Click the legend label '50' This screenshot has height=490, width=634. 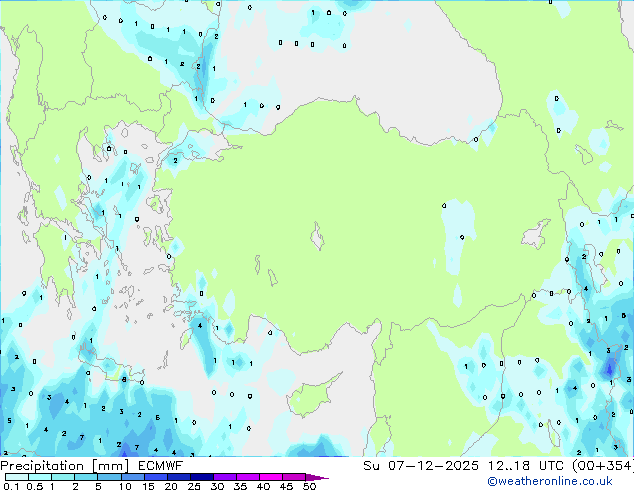pyautogui.click(x=309, y=486)
